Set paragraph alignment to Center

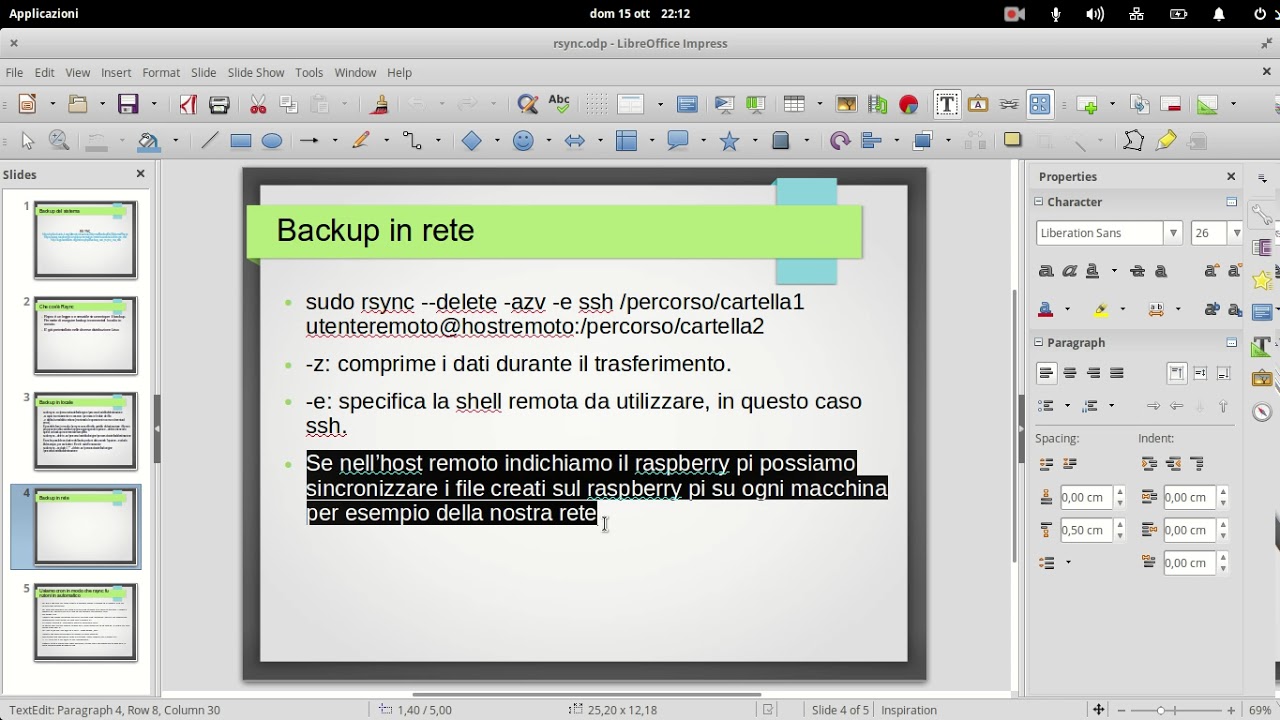click(x=1070, y=373)
